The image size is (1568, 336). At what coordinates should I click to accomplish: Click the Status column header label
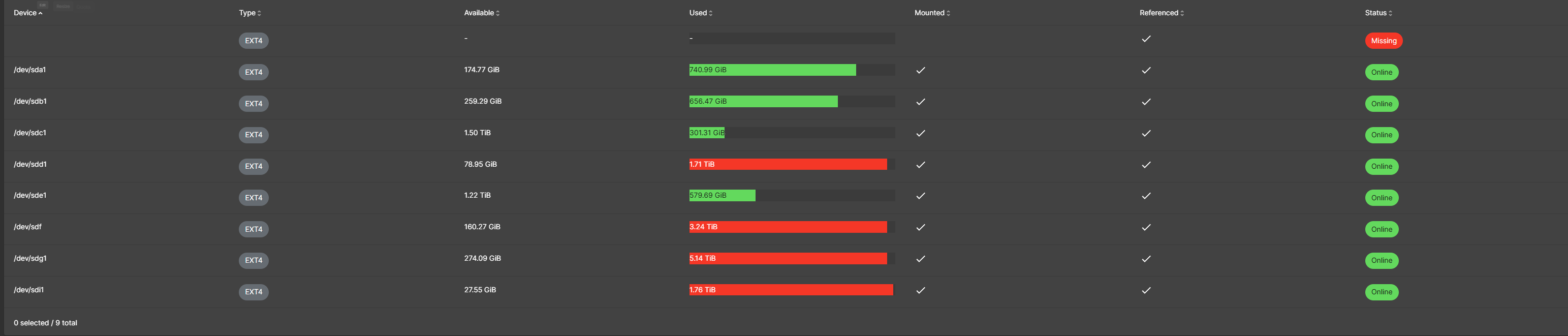(1375, 13)
